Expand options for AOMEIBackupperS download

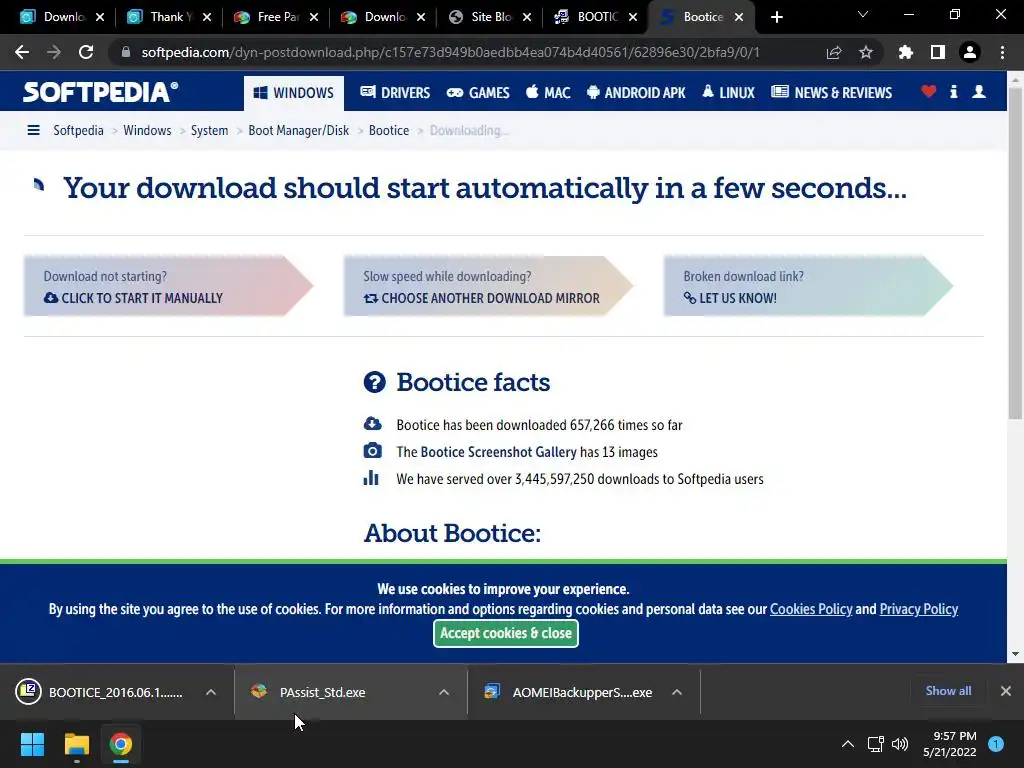pos(677,692)
